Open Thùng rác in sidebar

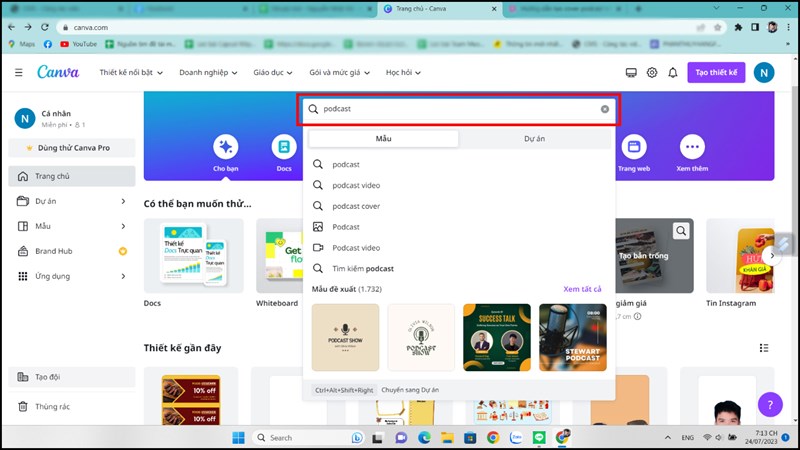(72, 407)
